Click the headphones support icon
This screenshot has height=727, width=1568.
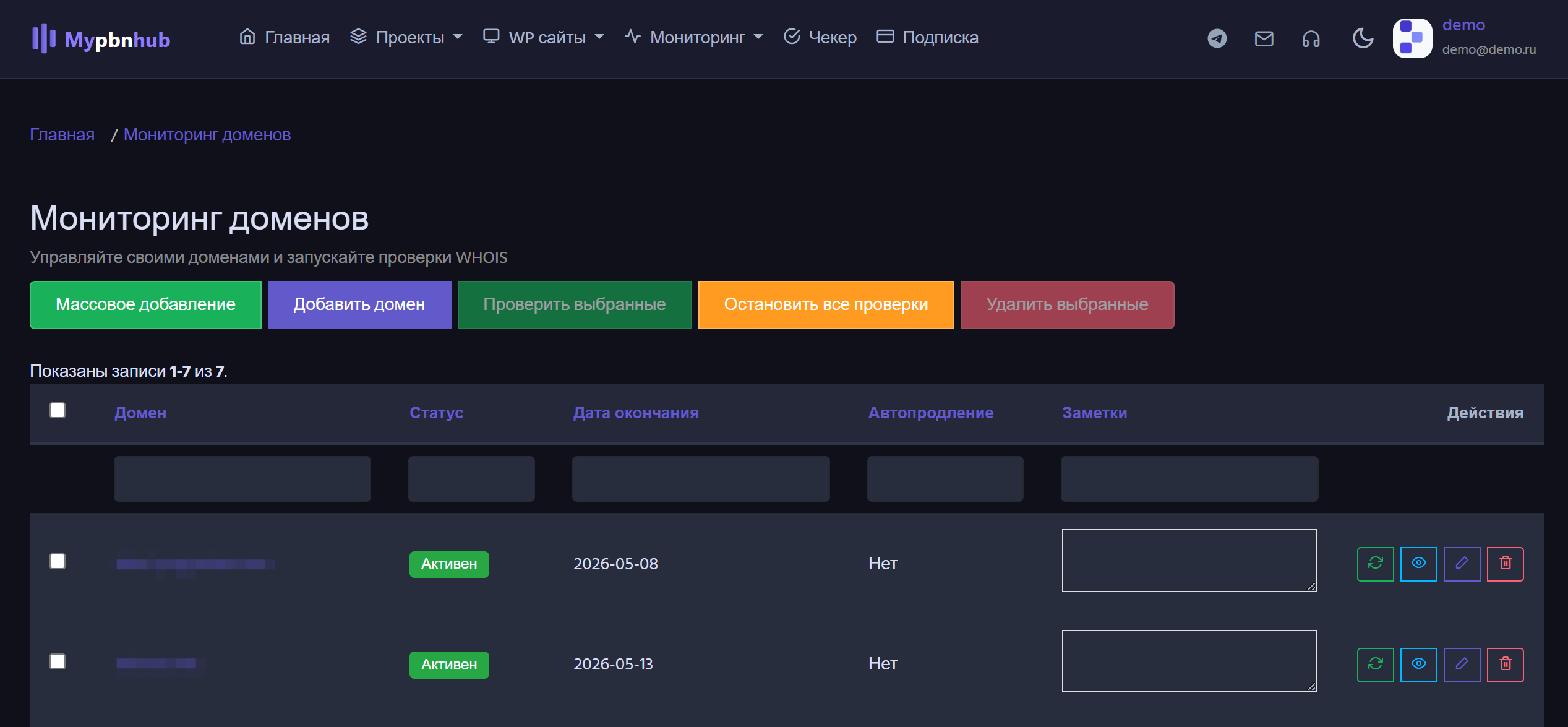tap(1310, 38)
